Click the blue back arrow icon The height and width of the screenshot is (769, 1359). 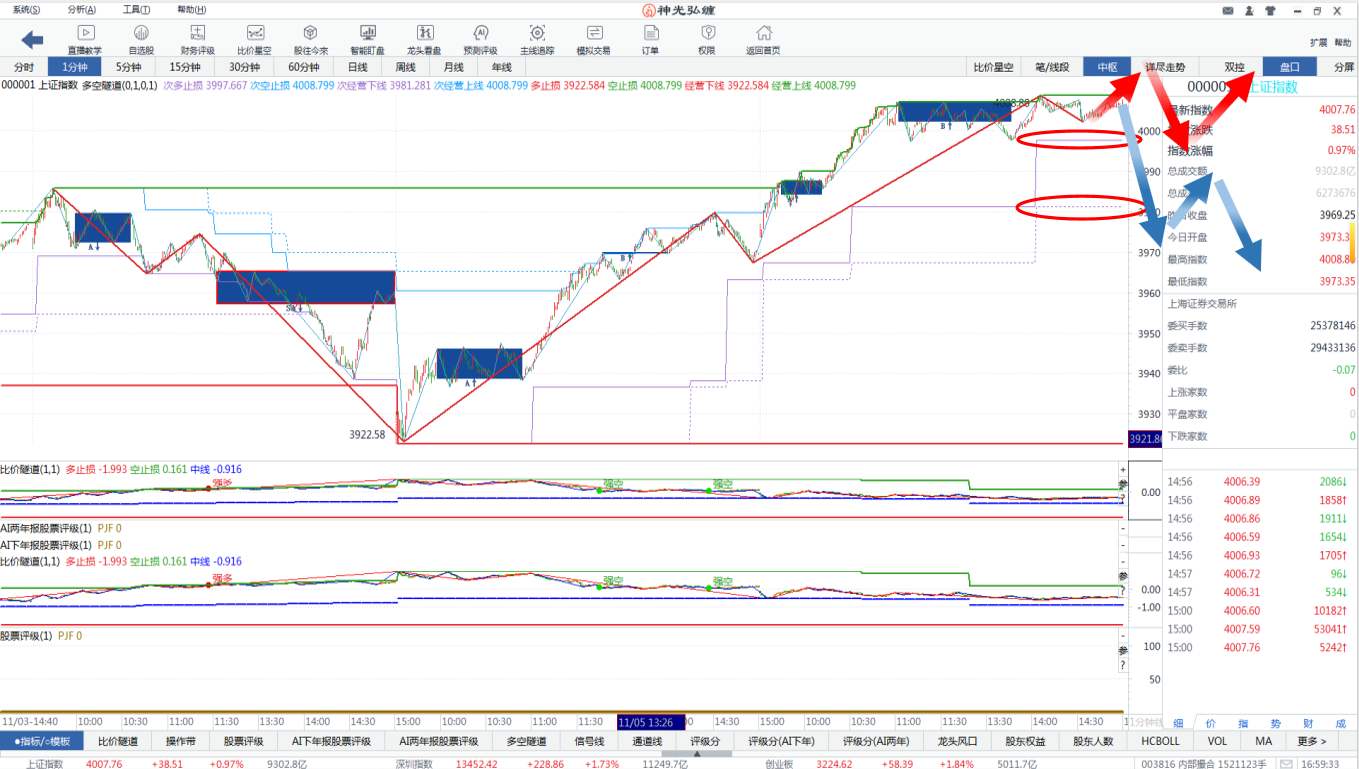[33, 40]
